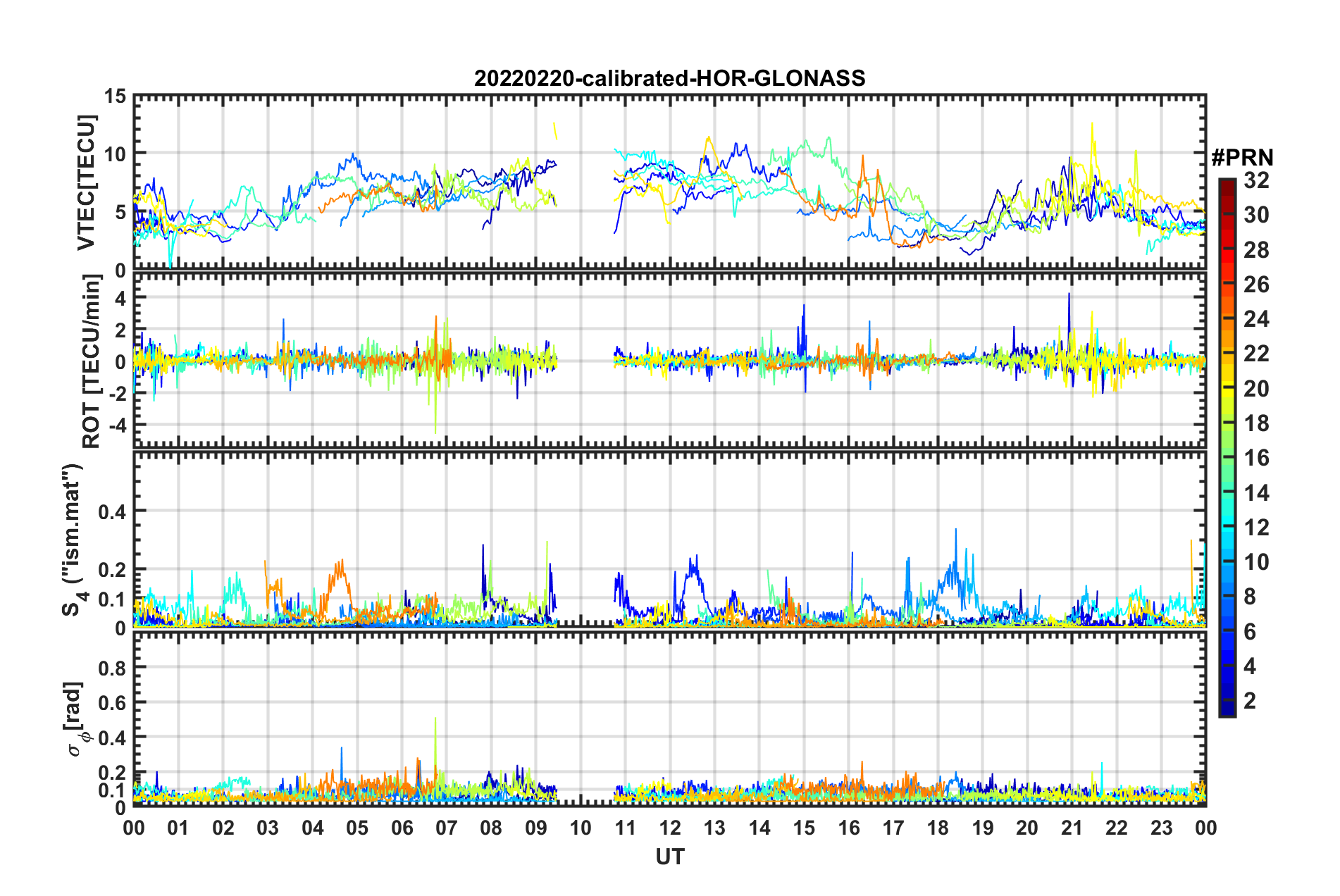This screenshot has width=1340, height=896.
Task: Click colorbar tick label 24
Action: (1256, 319)
